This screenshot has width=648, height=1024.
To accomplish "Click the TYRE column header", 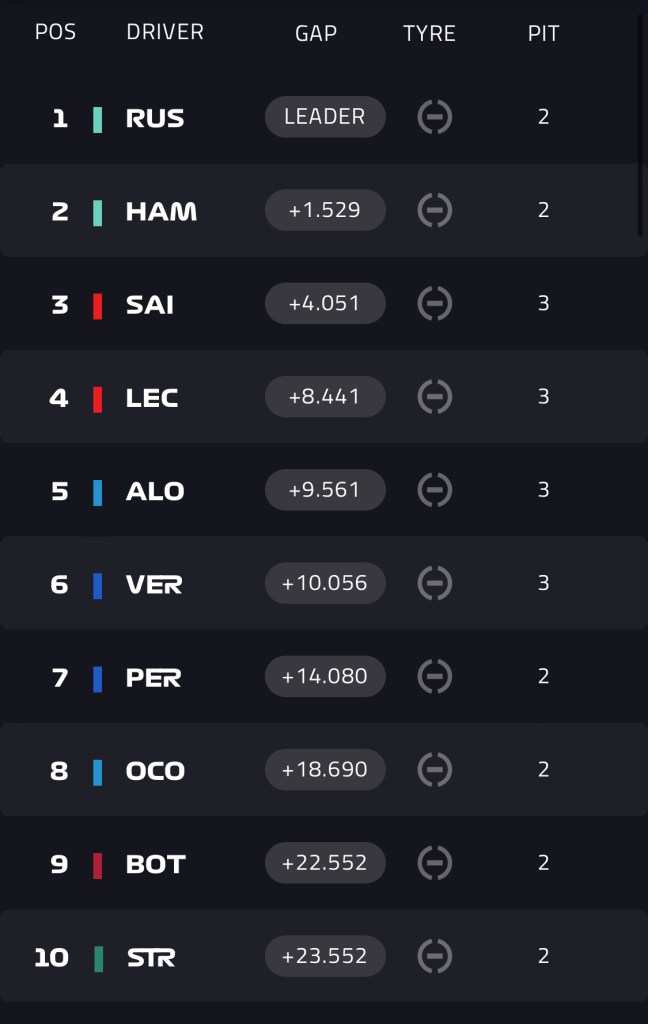I will point(429,33).
